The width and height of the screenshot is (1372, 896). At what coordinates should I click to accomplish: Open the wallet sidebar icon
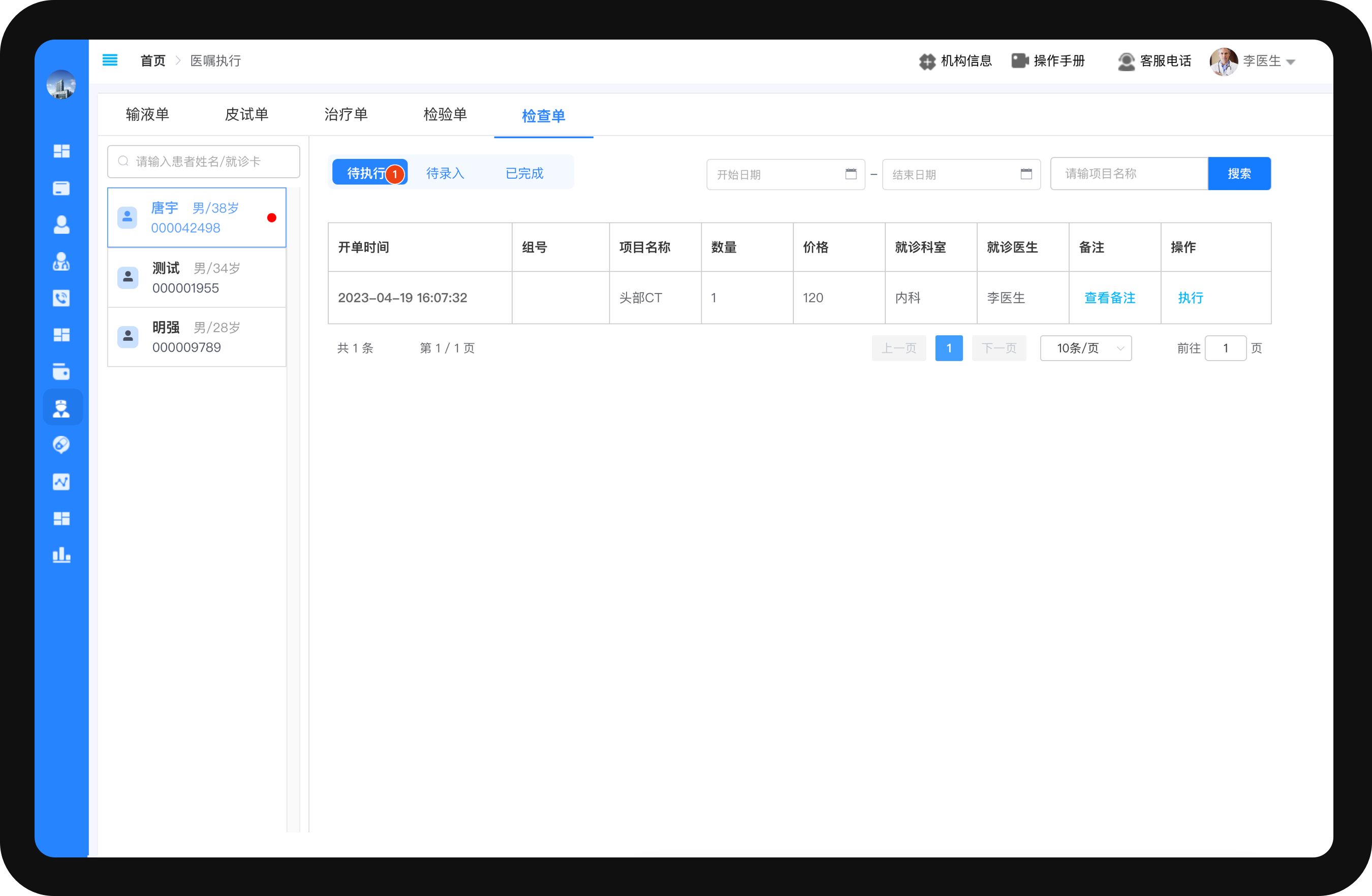(61, 372)
